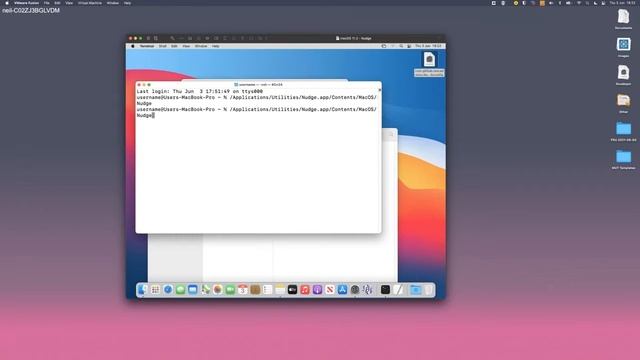
Task: Open the host Apple menu
Action: [7, 3]
